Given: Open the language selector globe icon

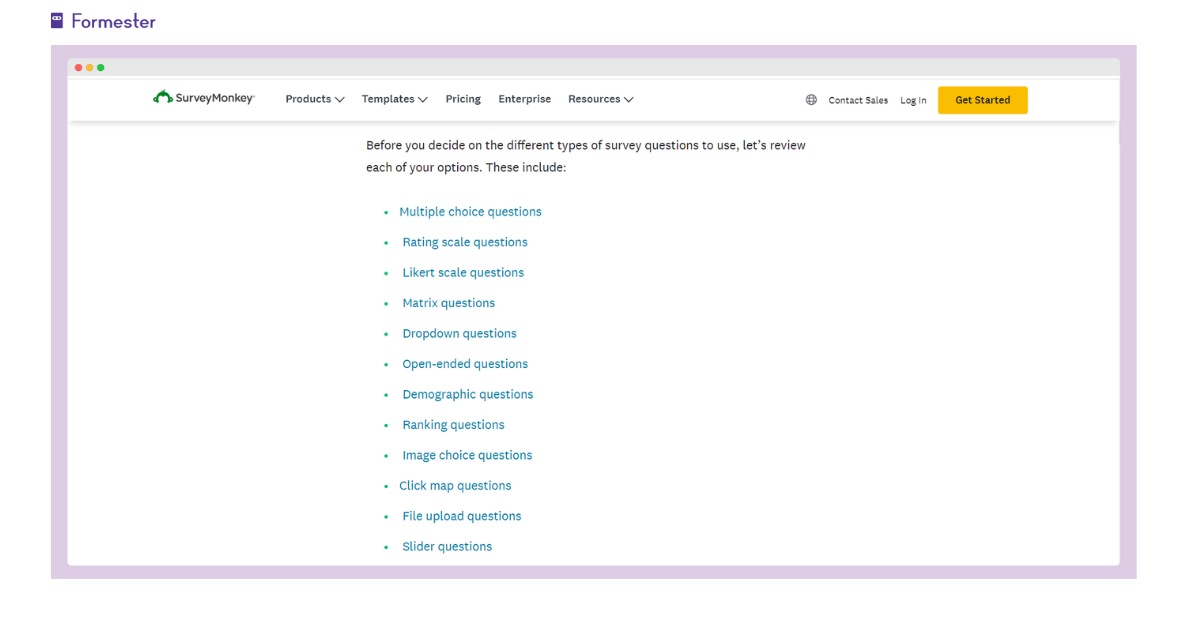Looking at the screenshot, I should click(x=811, y=99).
